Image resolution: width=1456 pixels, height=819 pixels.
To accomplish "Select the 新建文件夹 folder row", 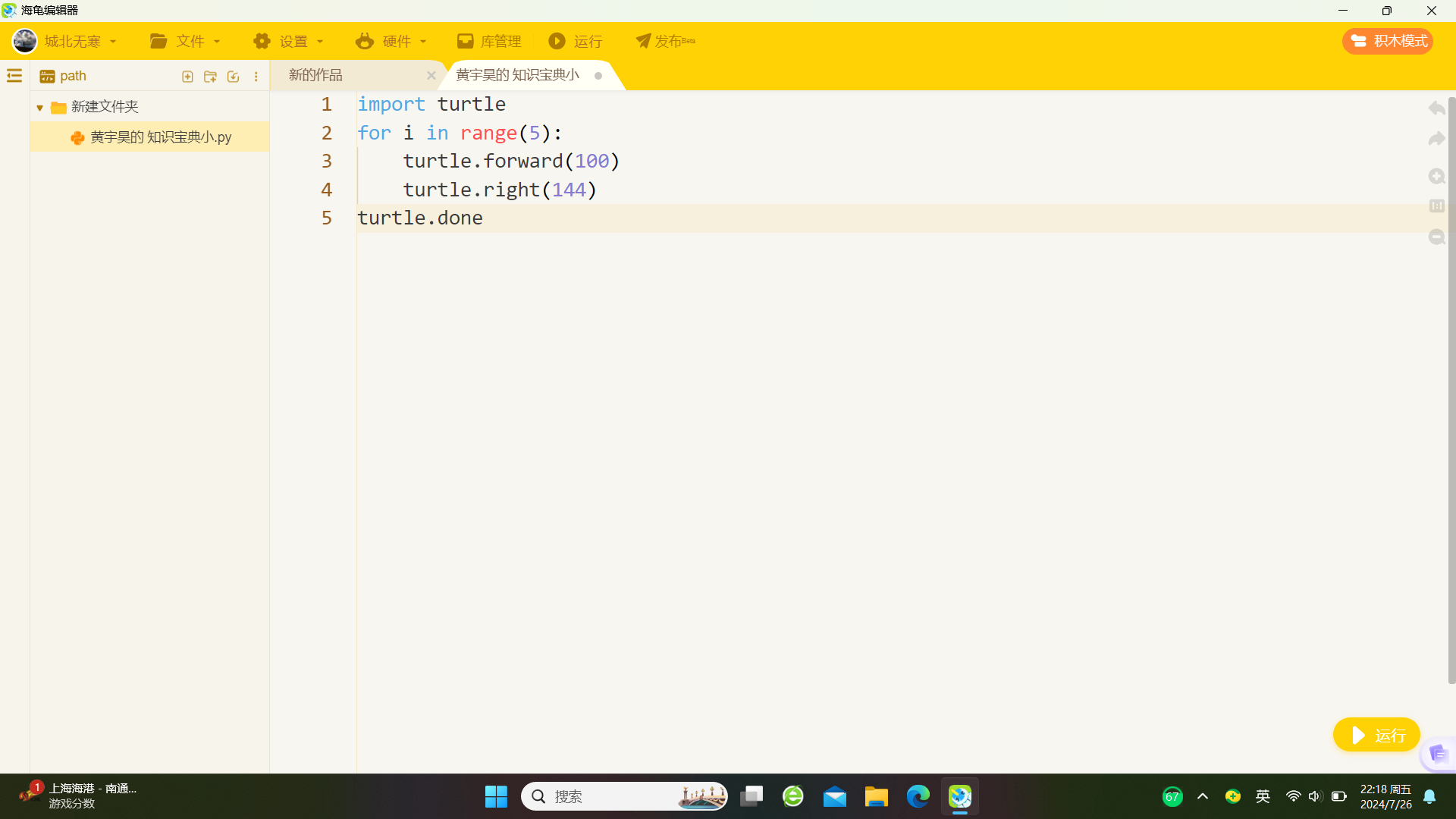I will point(150,107).
